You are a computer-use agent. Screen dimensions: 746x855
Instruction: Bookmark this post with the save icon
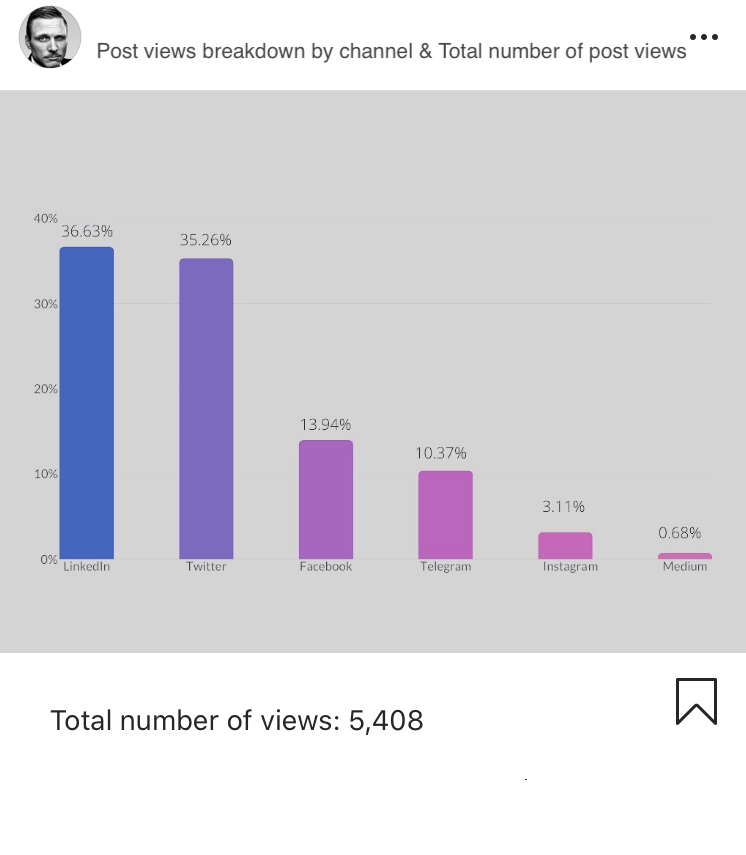pos(696,701)
